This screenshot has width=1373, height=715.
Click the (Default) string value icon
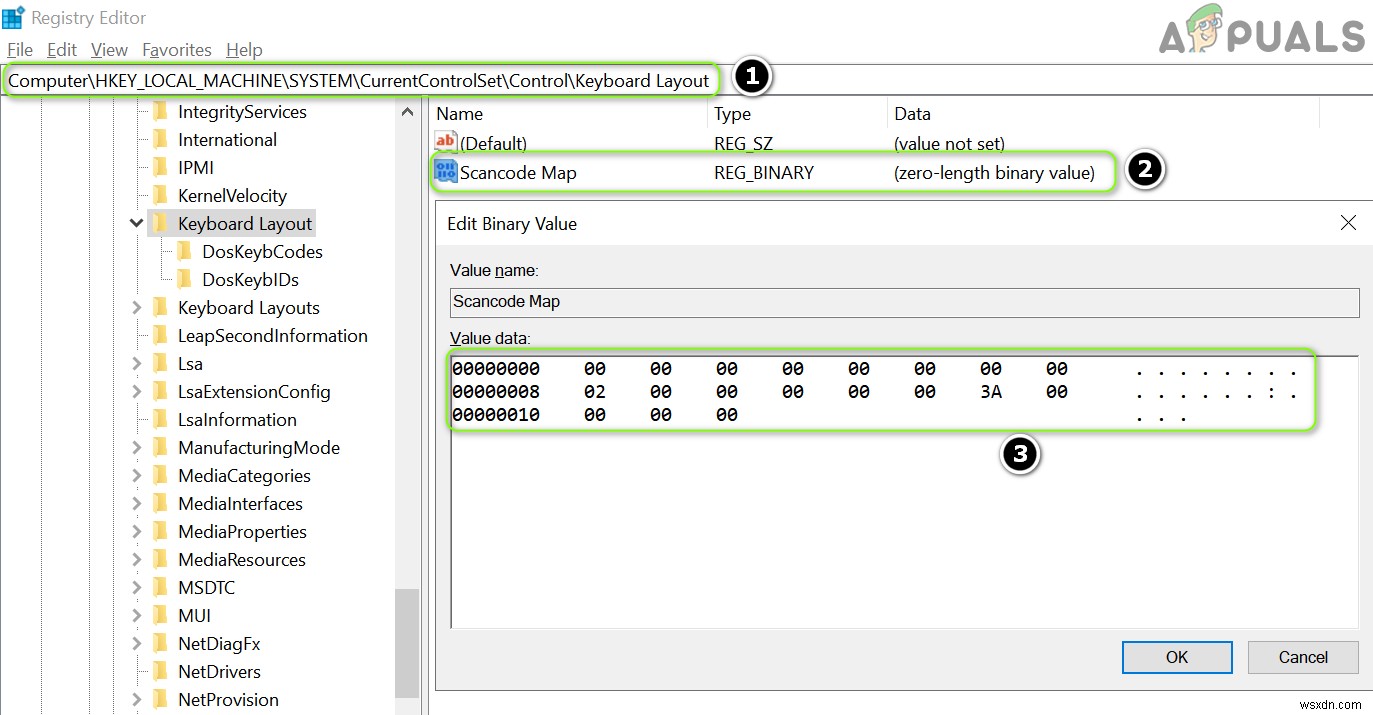tap(446, 143)
